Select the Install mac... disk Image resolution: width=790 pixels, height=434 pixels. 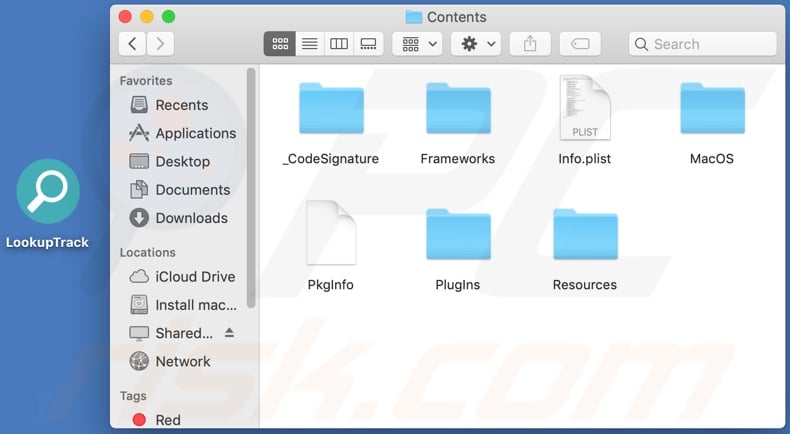(x=183, y=305)
